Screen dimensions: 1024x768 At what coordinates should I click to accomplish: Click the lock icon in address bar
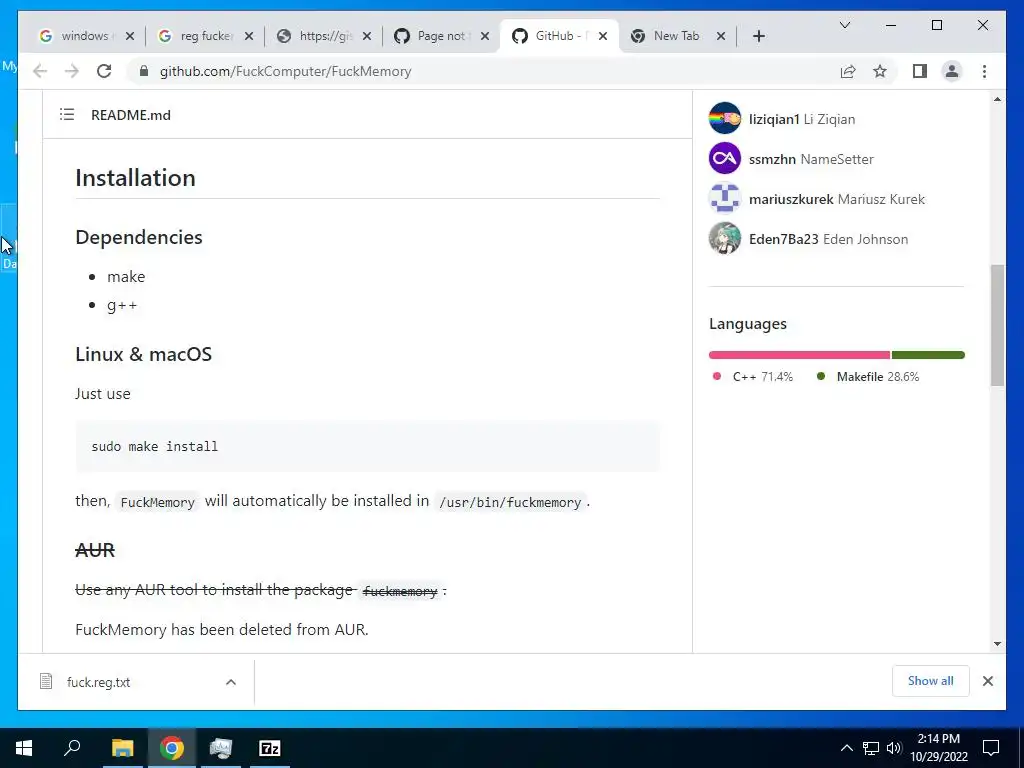pyautogui.click(x=144, y=71)
